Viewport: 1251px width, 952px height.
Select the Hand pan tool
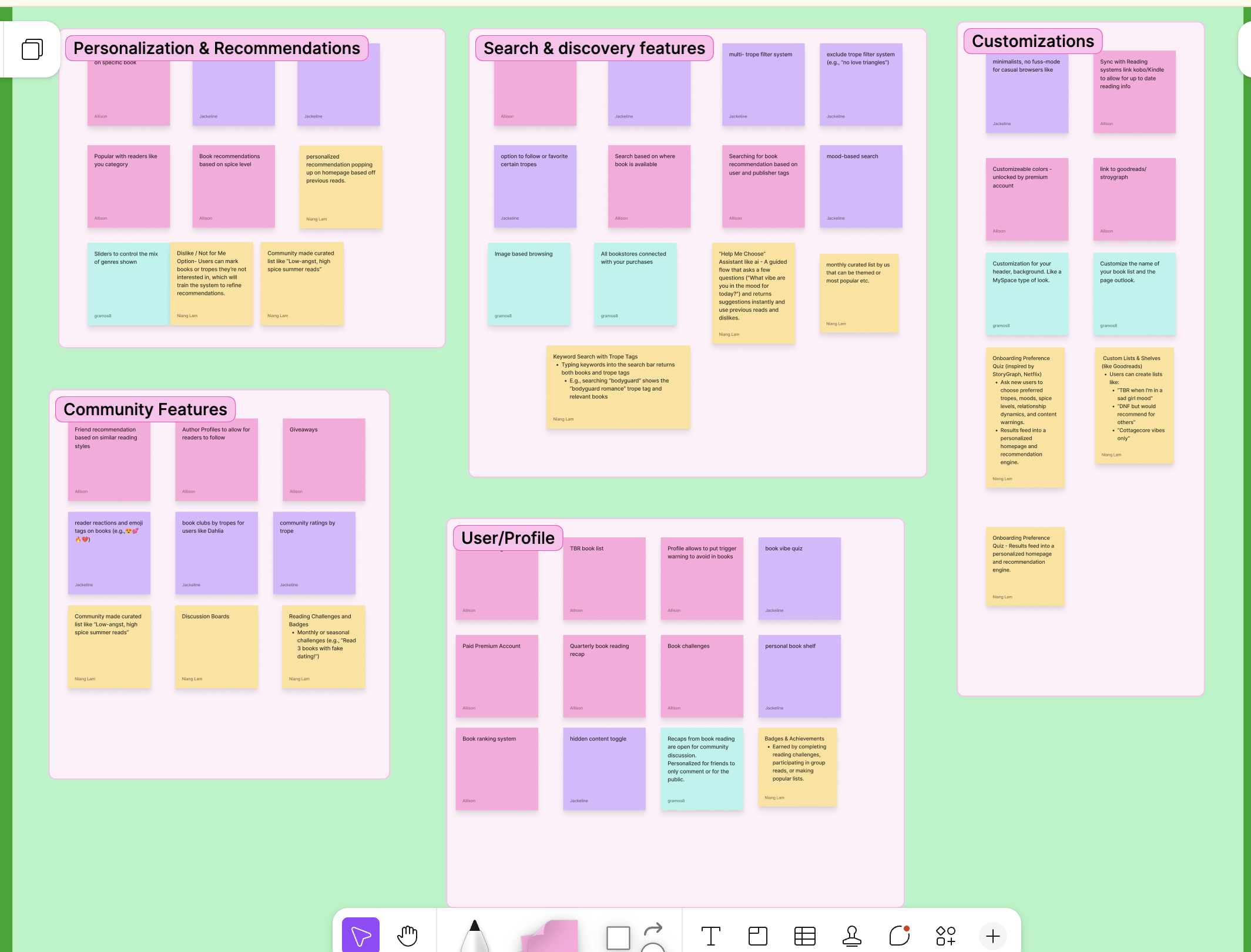[407, 935]
